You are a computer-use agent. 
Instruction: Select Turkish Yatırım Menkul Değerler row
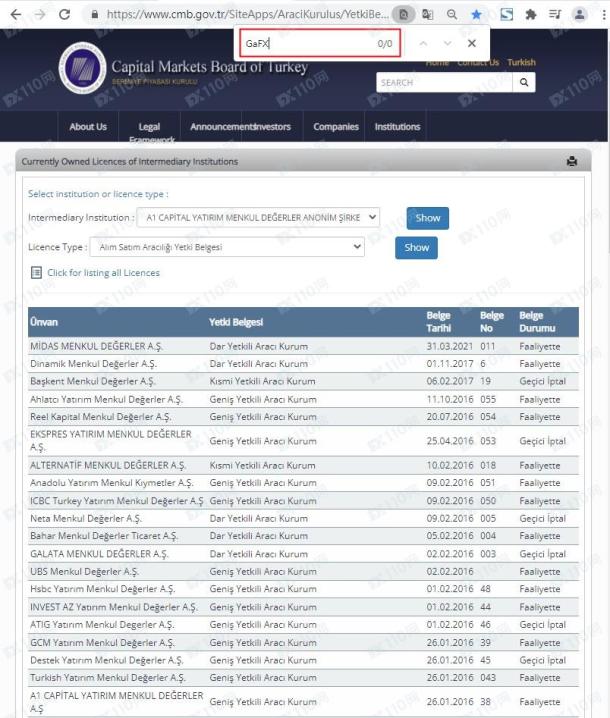[x=303, y=678]
